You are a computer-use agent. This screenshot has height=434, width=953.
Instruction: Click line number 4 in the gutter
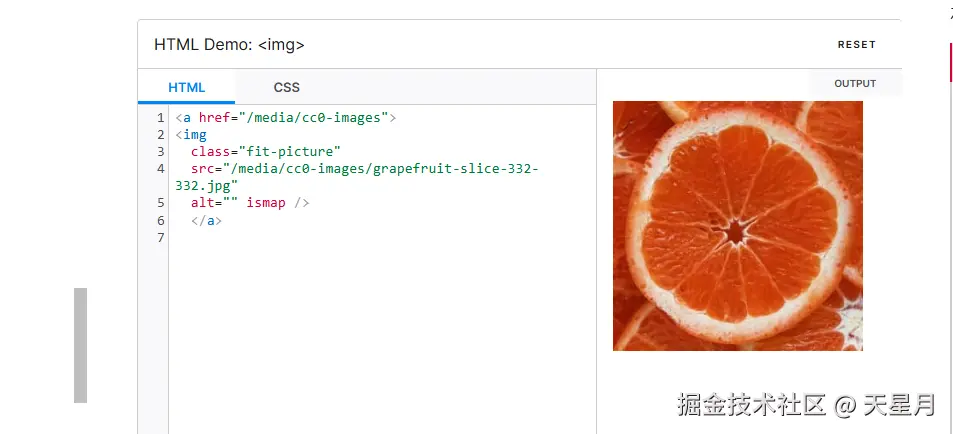pos(160,168)
